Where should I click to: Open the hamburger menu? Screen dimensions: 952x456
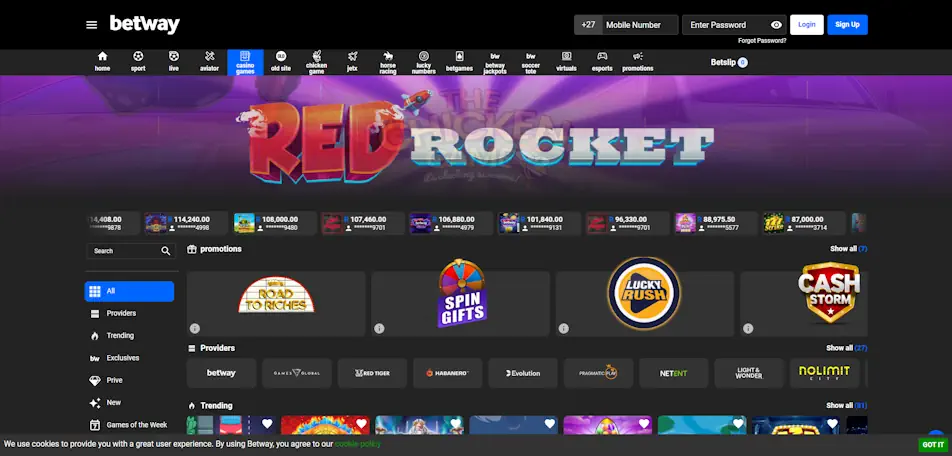click(x=92, y=25)
